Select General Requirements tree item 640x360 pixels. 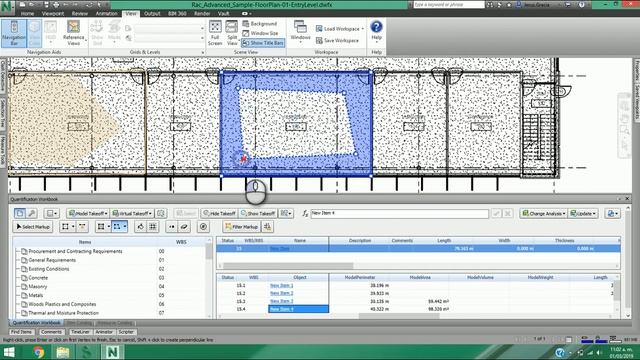[x=52, y=260]
